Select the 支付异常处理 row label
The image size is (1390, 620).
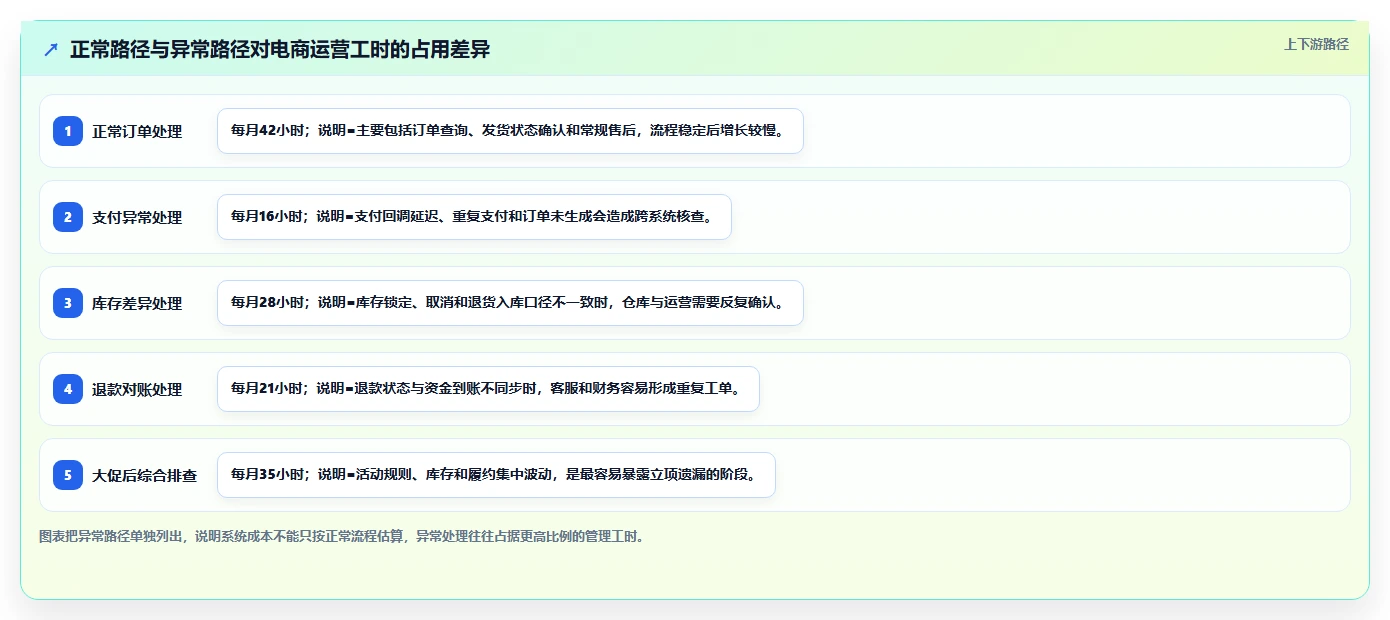[137, 217]
